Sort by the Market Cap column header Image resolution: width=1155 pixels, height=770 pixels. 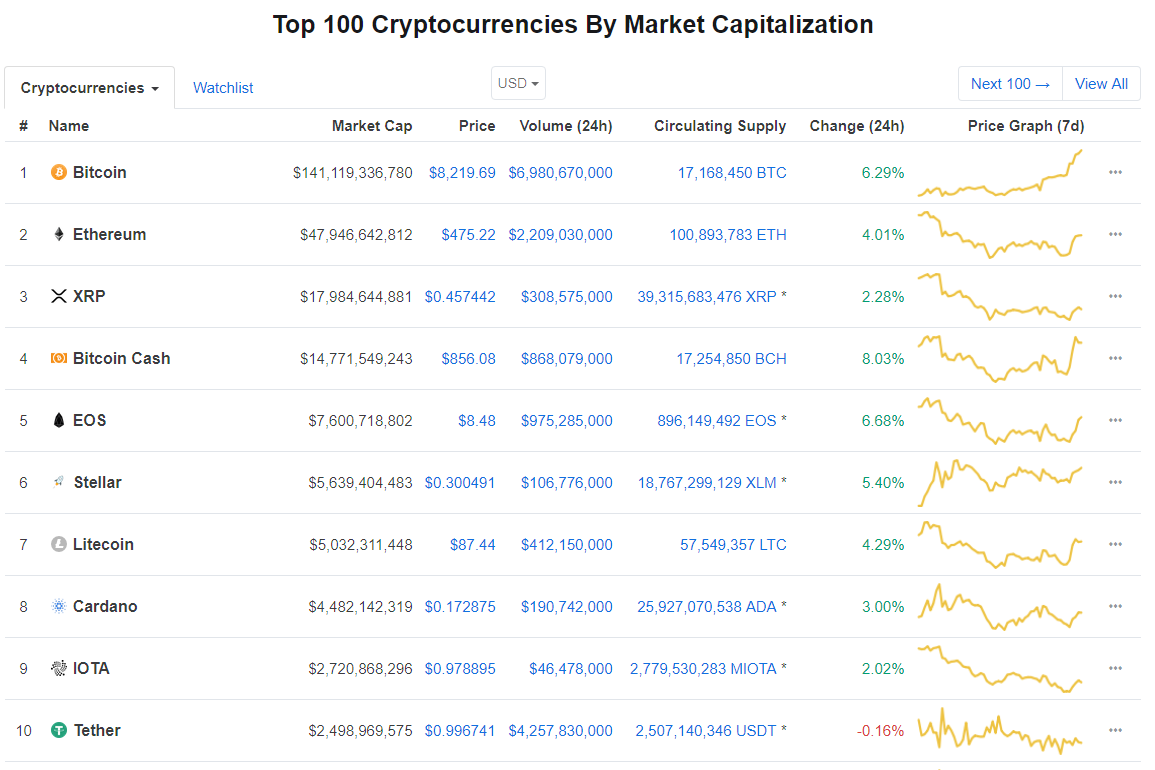click(372, 126)
